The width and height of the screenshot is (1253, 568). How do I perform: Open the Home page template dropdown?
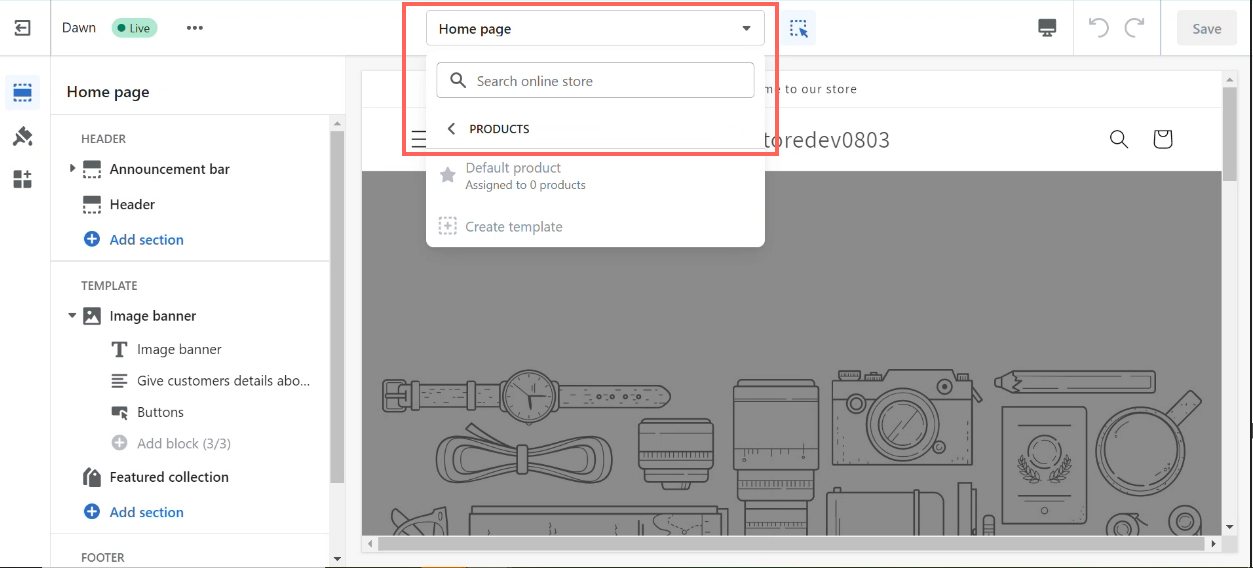click(x=595, y=29)
